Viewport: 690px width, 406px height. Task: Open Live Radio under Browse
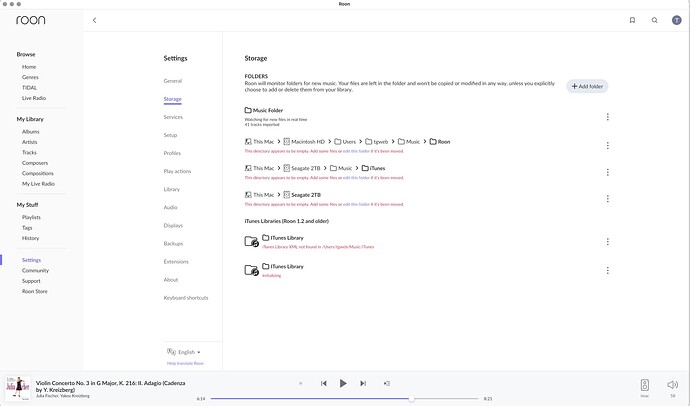(x=34, y=98)
